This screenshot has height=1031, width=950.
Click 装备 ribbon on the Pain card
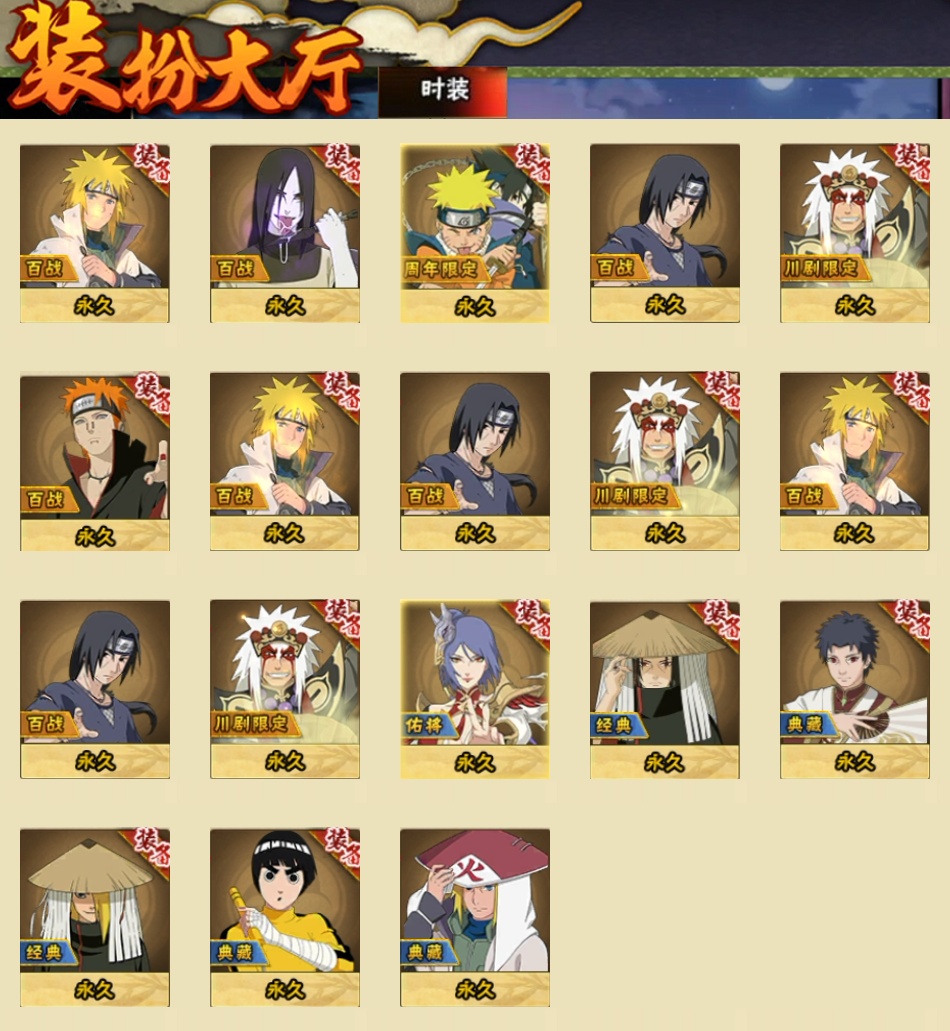point(151,393)
